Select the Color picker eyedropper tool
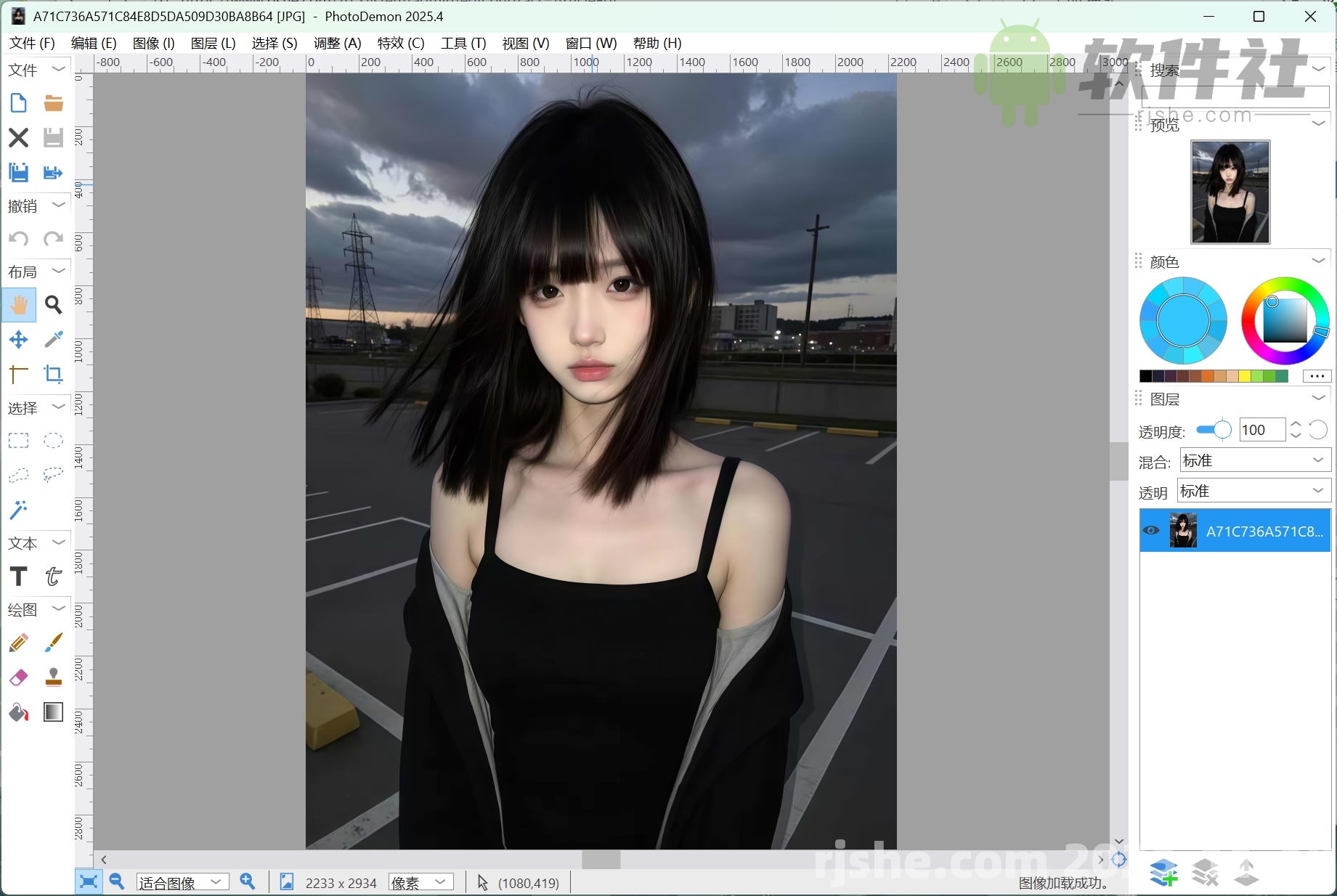The height and width of the screenshot is (896, 1337). pos(53,340)
